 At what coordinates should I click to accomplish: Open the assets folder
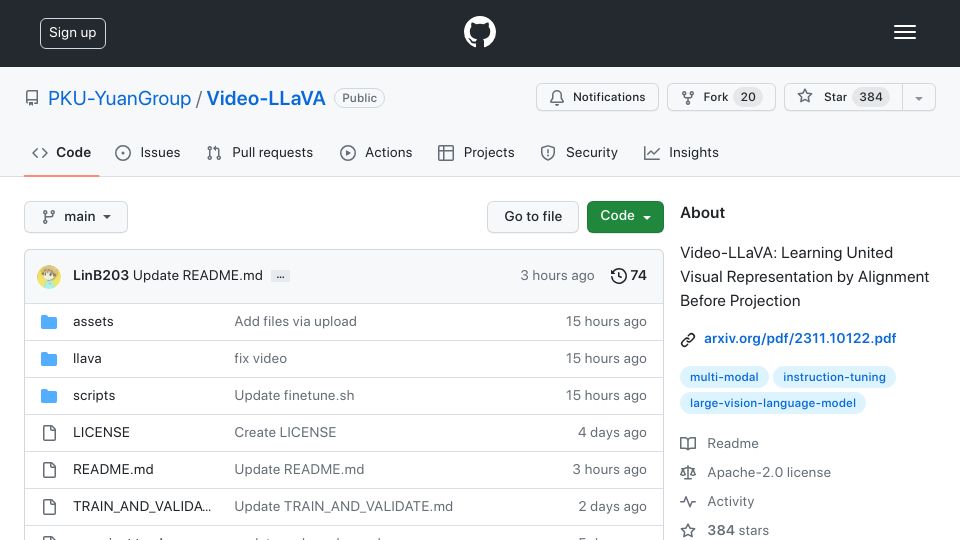pyautogui.click(x=93, y=321)
